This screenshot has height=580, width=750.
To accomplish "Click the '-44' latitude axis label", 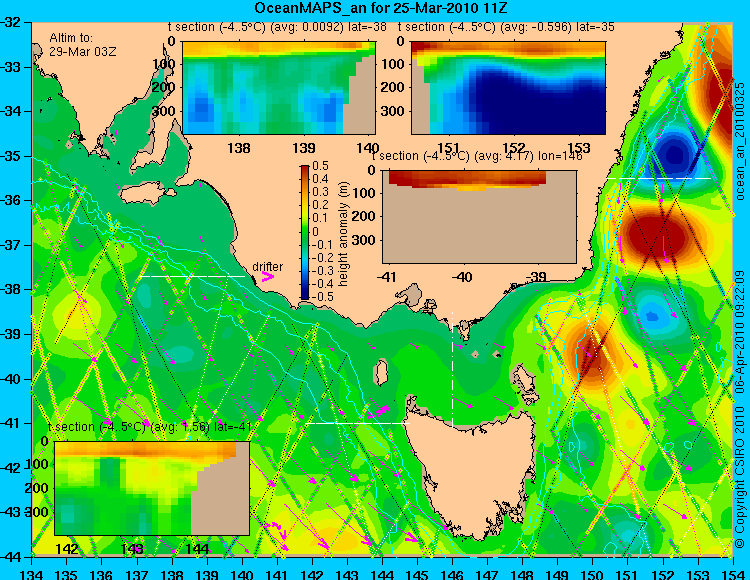I will pos(11,557).
